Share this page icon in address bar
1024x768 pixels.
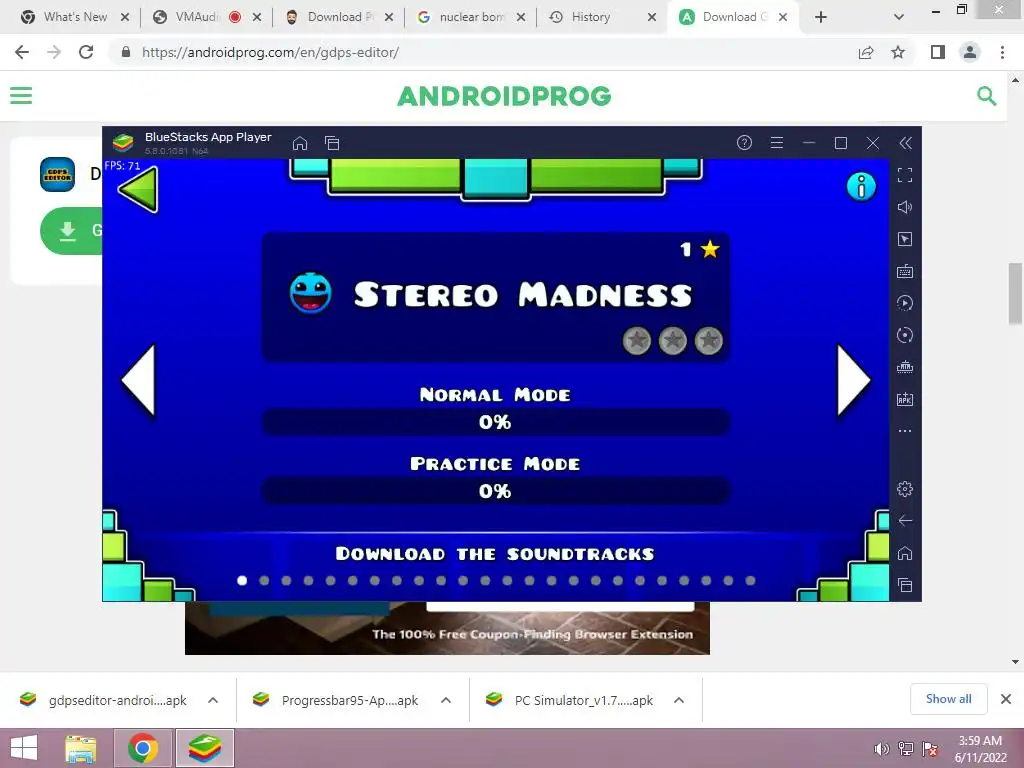point(866,52)
